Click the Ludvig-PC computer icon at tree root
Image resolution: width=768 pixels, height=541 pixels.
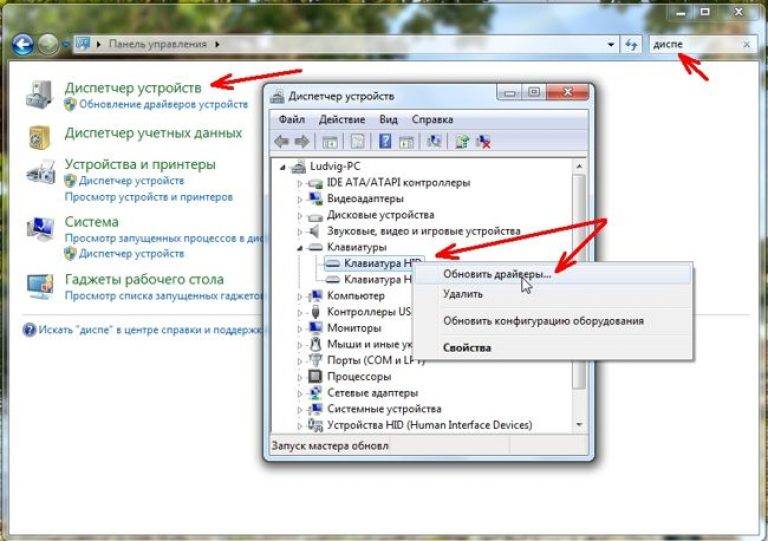coord(298,167)
